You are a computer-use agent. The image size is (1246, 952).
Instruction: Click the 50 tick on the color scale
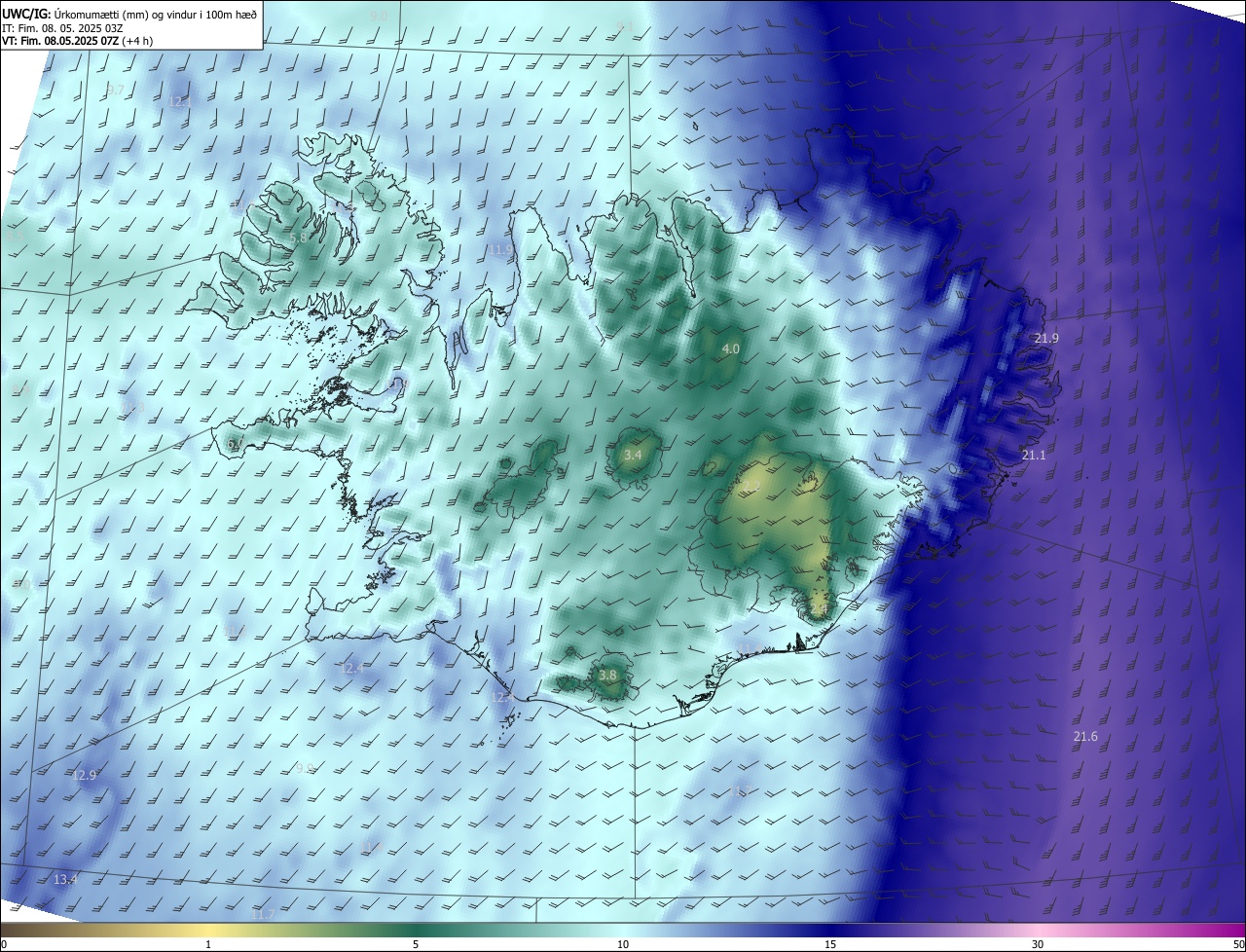[1238, 944]
